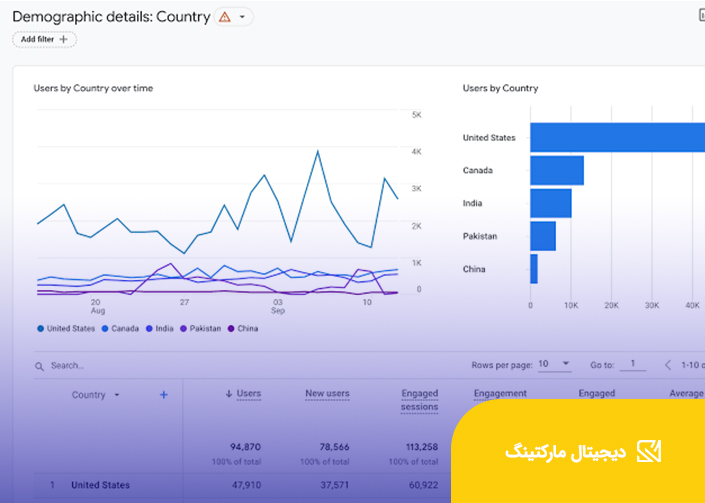This screenshot has height=503, width=705.
Task: Click the plus icon inside Add filter
Action: tap(63, 40)
